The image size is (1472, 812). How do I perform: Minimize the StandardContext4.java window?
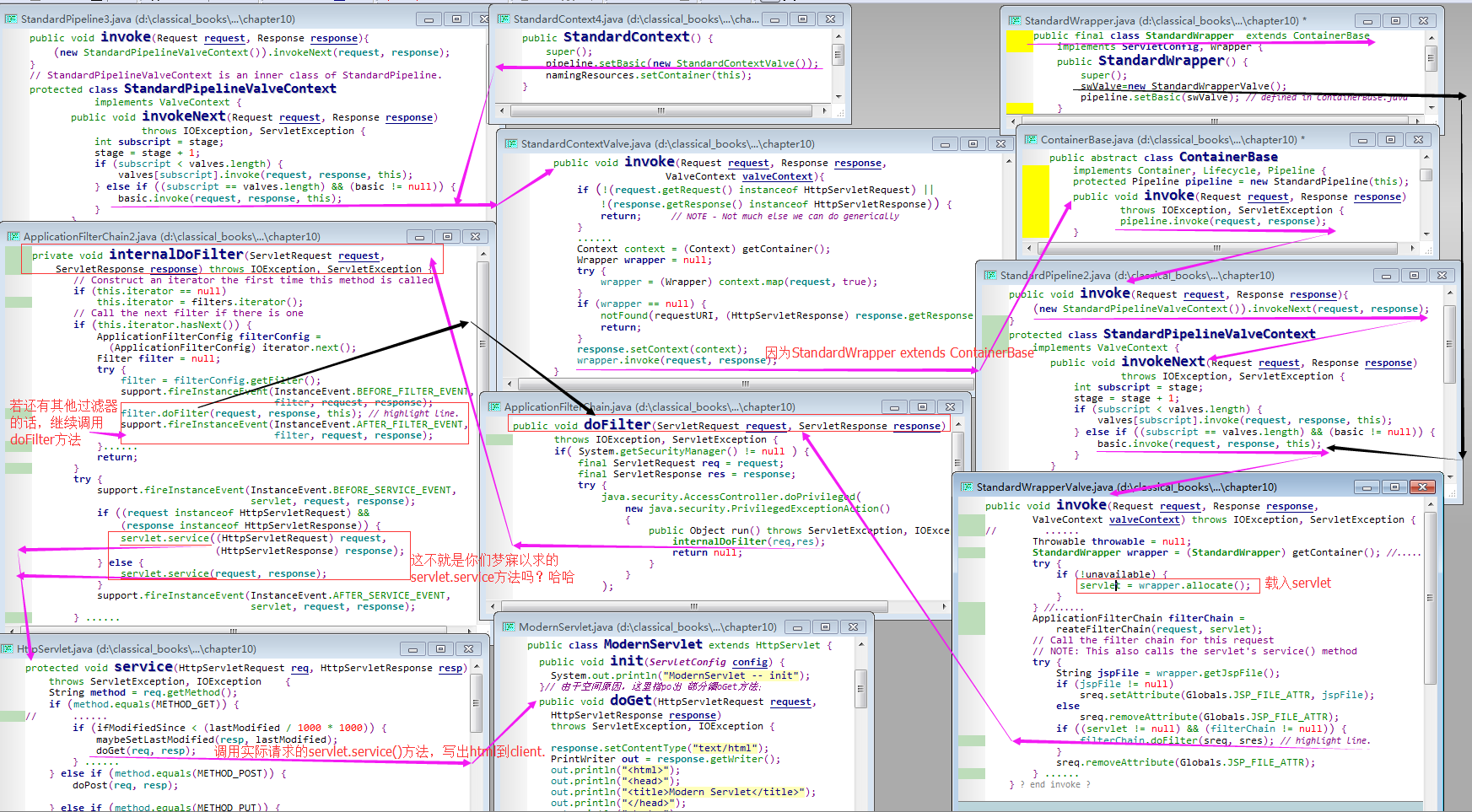774,19
